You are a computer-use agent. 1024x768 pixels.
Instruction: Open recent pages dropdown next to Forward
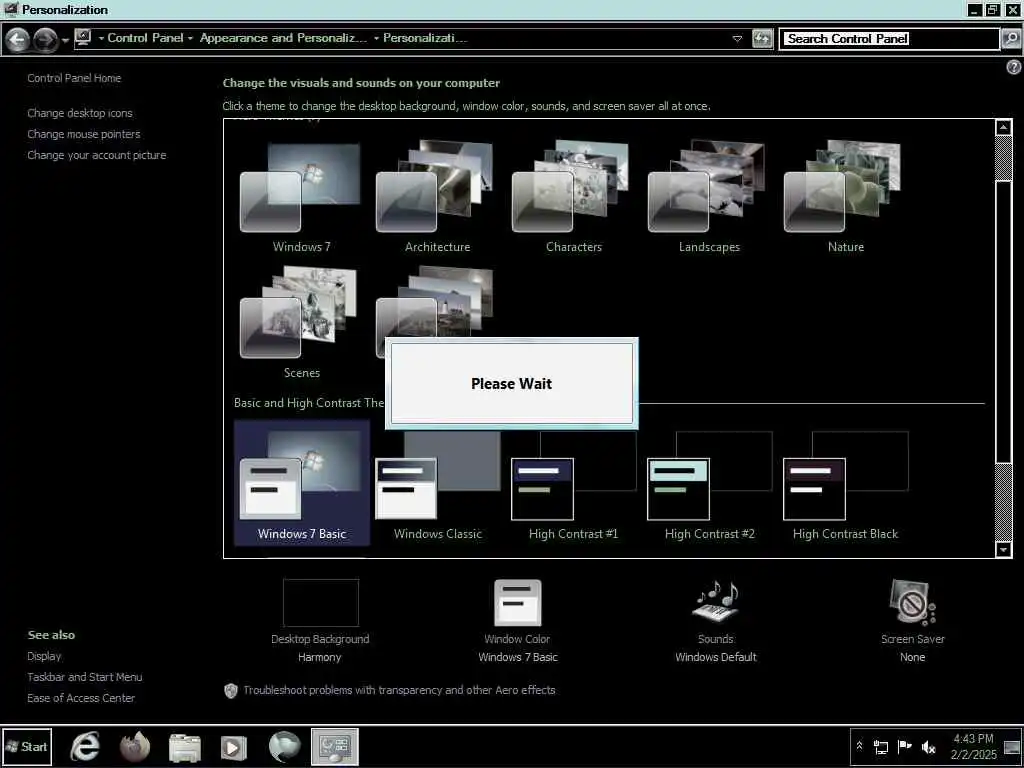coord(65,41)
